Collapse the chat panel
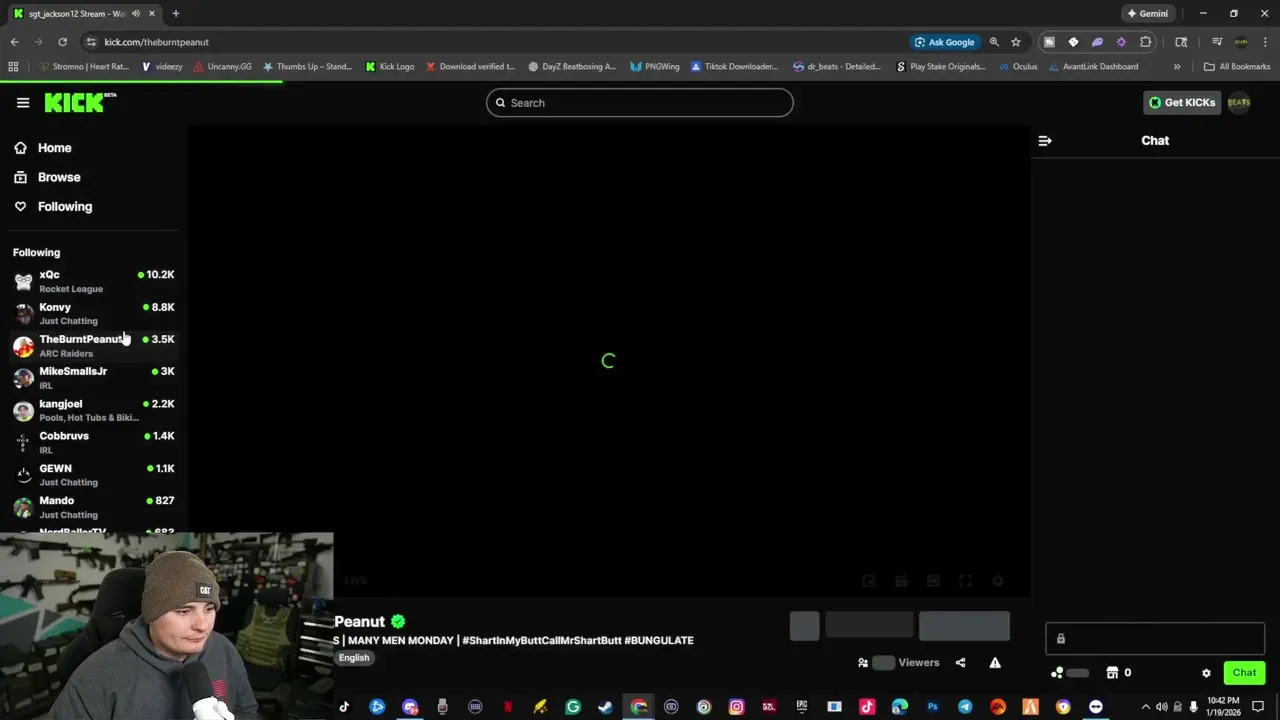 [1045, 141]
